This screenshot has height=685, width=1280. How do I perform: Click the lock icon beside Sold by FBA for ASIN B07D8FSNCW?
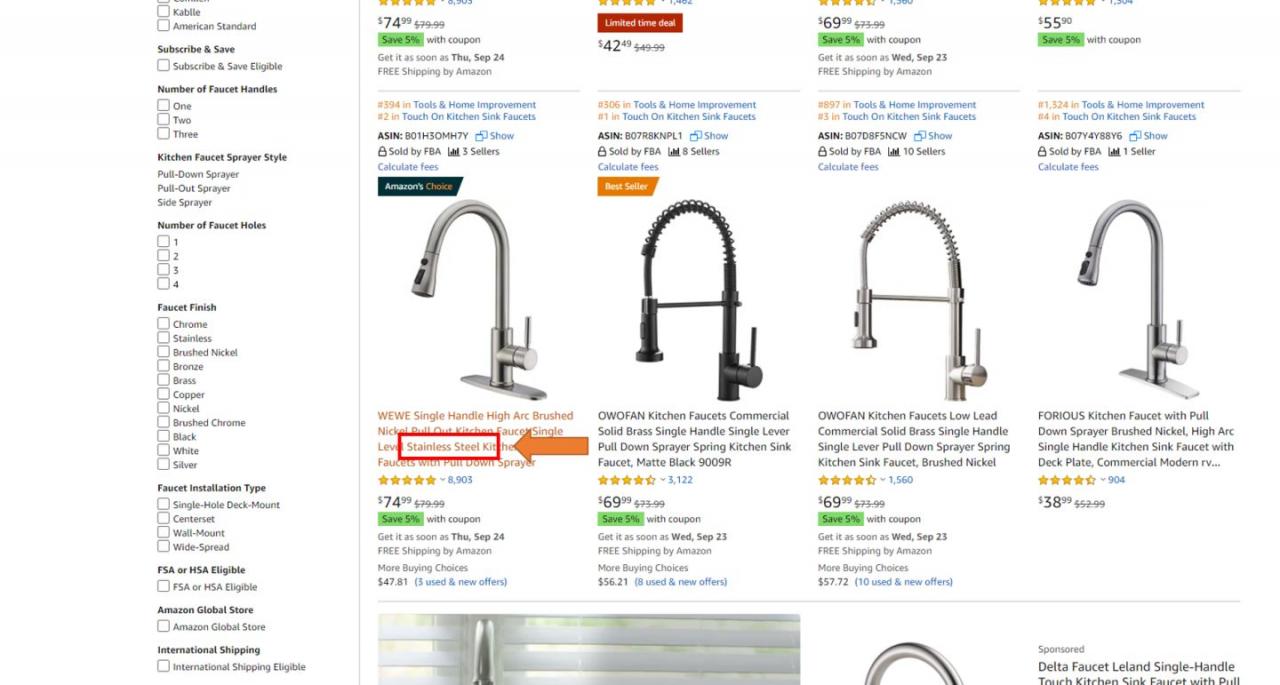coord(822,152)
